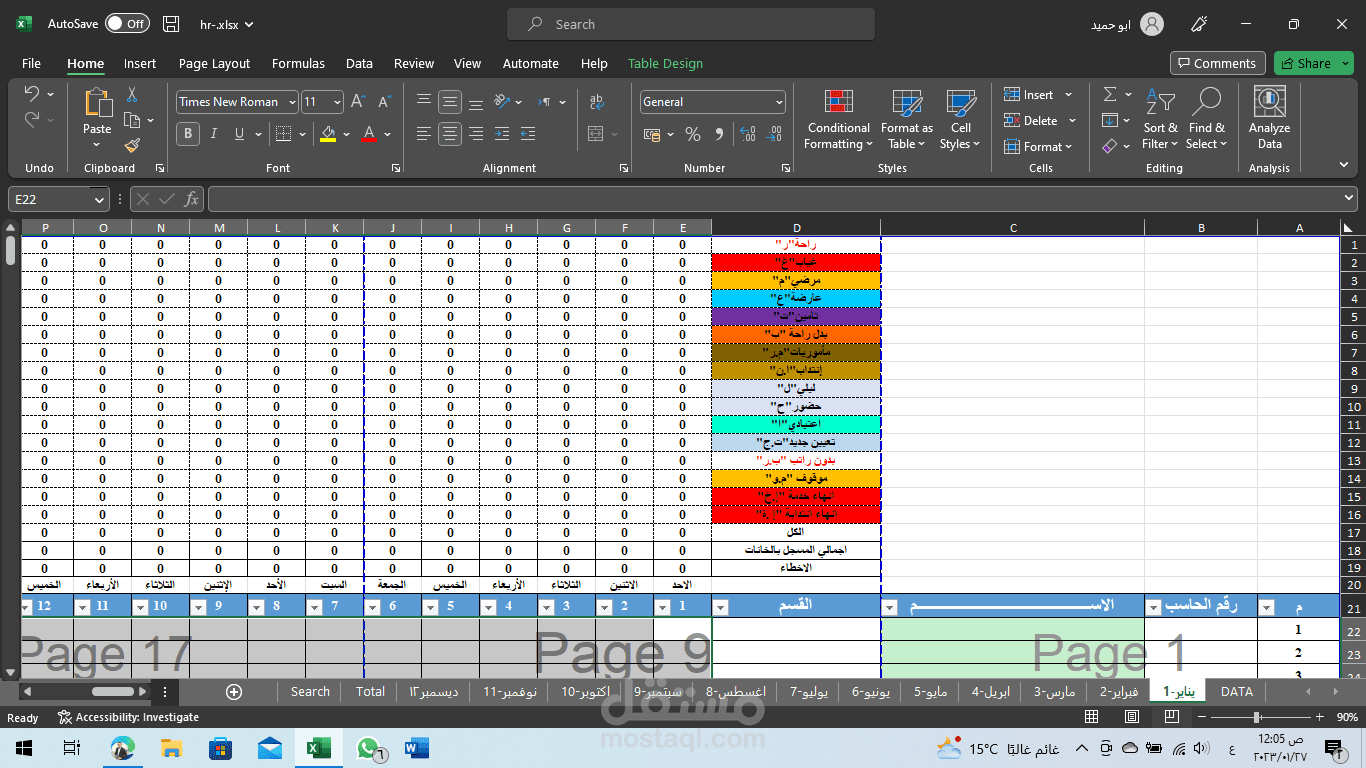Click the Undo arrow icon
Viewport: 1366px width, 768px height.
pyautogui.click(x=32, y=94)
